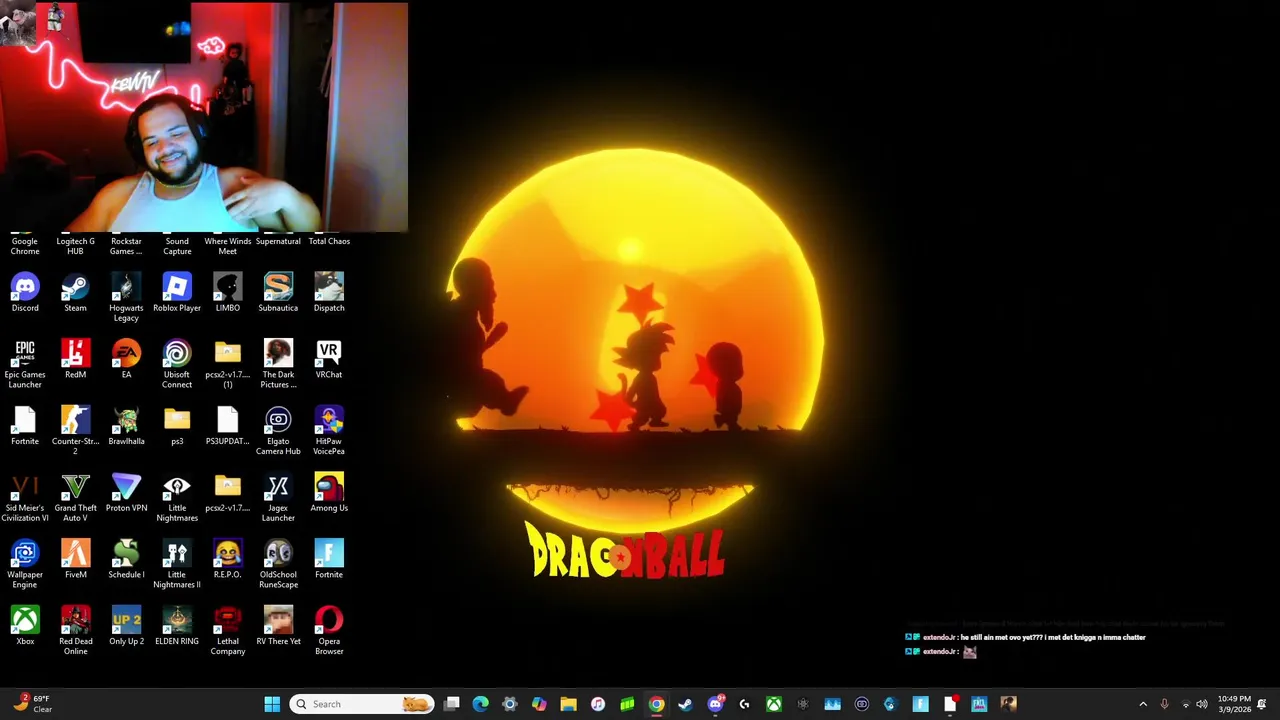
Task: Select the ps3 folder on desktop
Action: [x=177, y=426]
